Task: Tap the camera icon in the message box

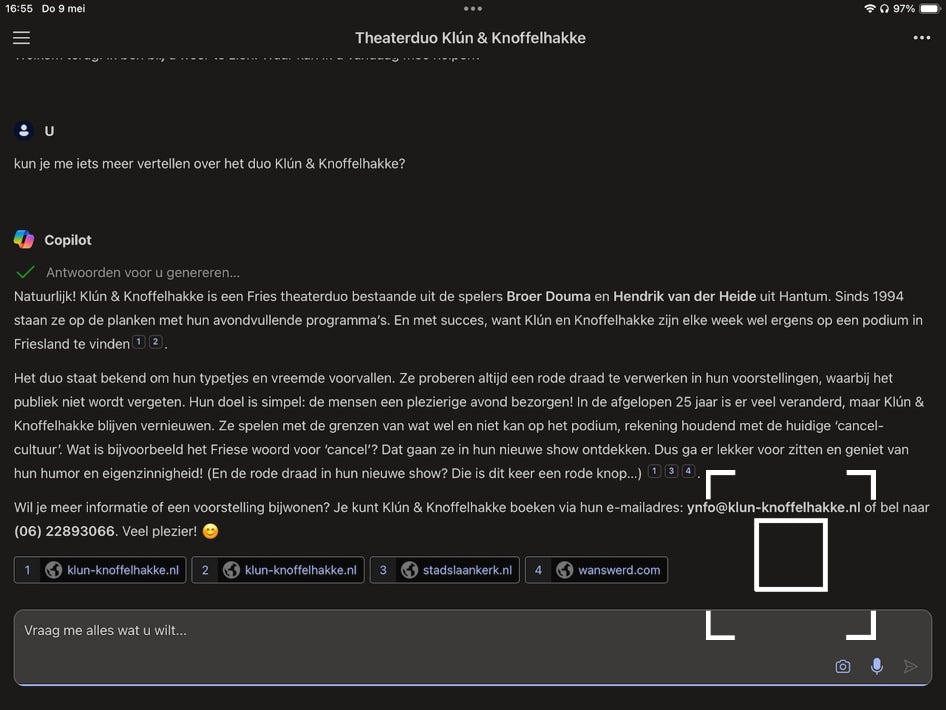Action: pos(842,666)
